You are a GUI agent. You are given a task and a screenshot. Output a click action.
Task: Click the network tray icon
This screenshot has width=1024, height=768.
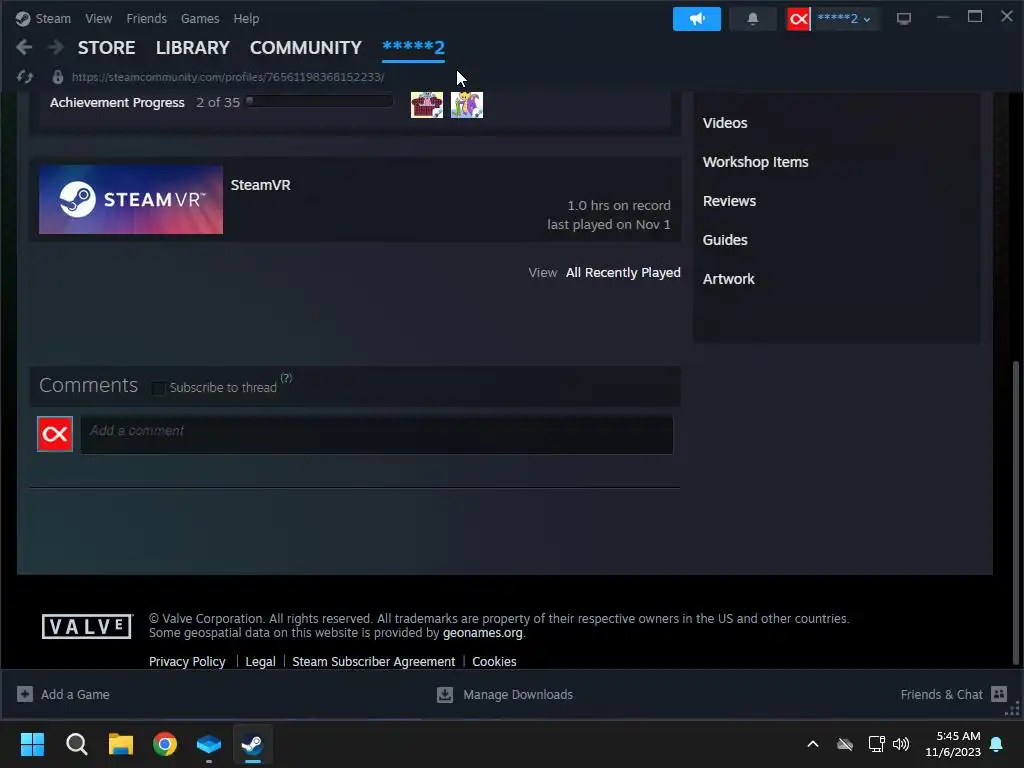(x=876, y=744)
